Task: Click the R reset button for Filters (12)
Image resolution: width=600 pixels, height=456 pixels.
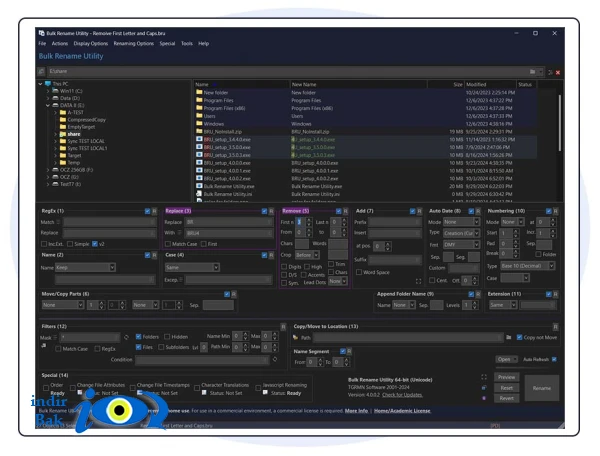Action: (x=283, y=327)
